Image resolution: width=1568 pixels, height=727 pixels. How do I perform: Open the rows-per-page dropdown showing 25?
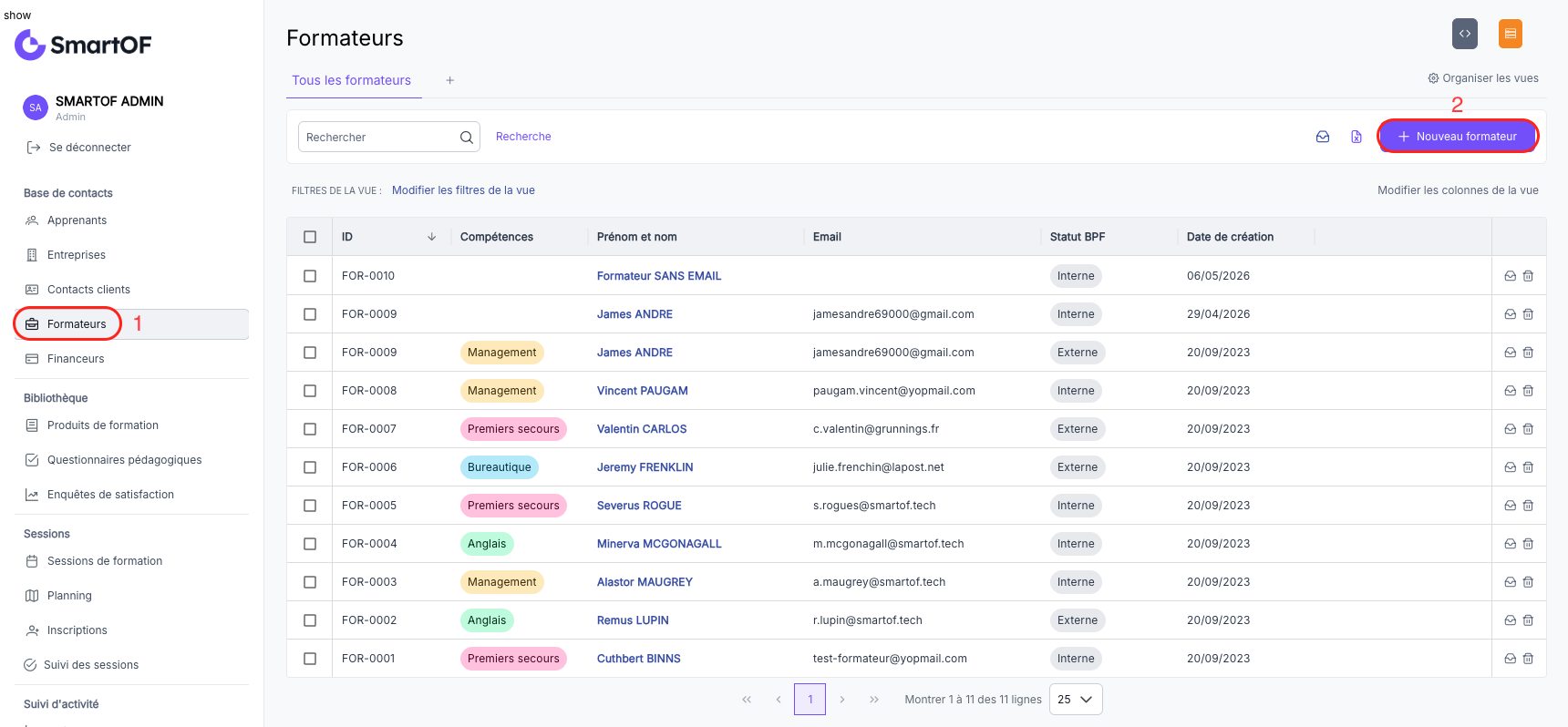(1076, 700)
